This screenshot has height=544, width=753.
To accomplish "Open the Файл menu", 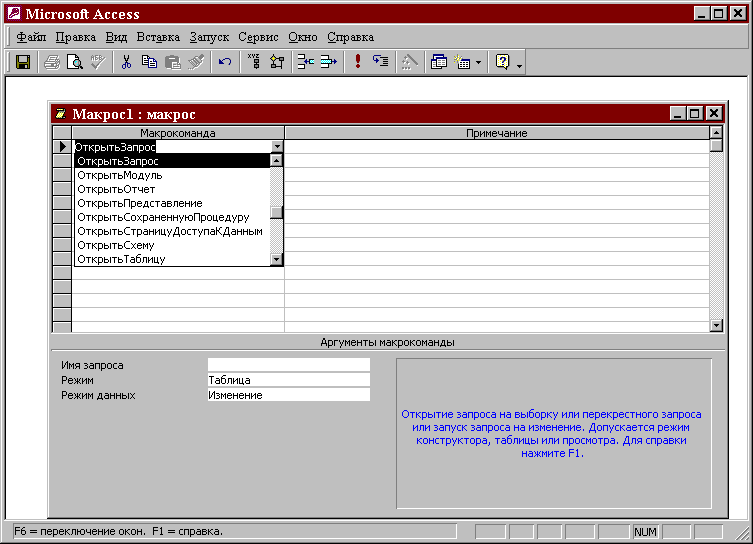I will tap(31, 37).
